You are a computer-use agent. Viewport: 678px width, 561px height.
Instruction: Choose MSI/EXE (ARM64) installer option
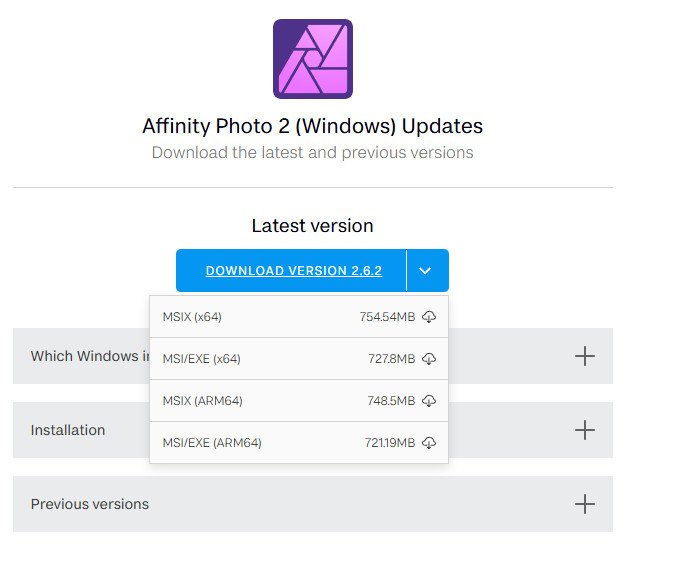(211, 443)
